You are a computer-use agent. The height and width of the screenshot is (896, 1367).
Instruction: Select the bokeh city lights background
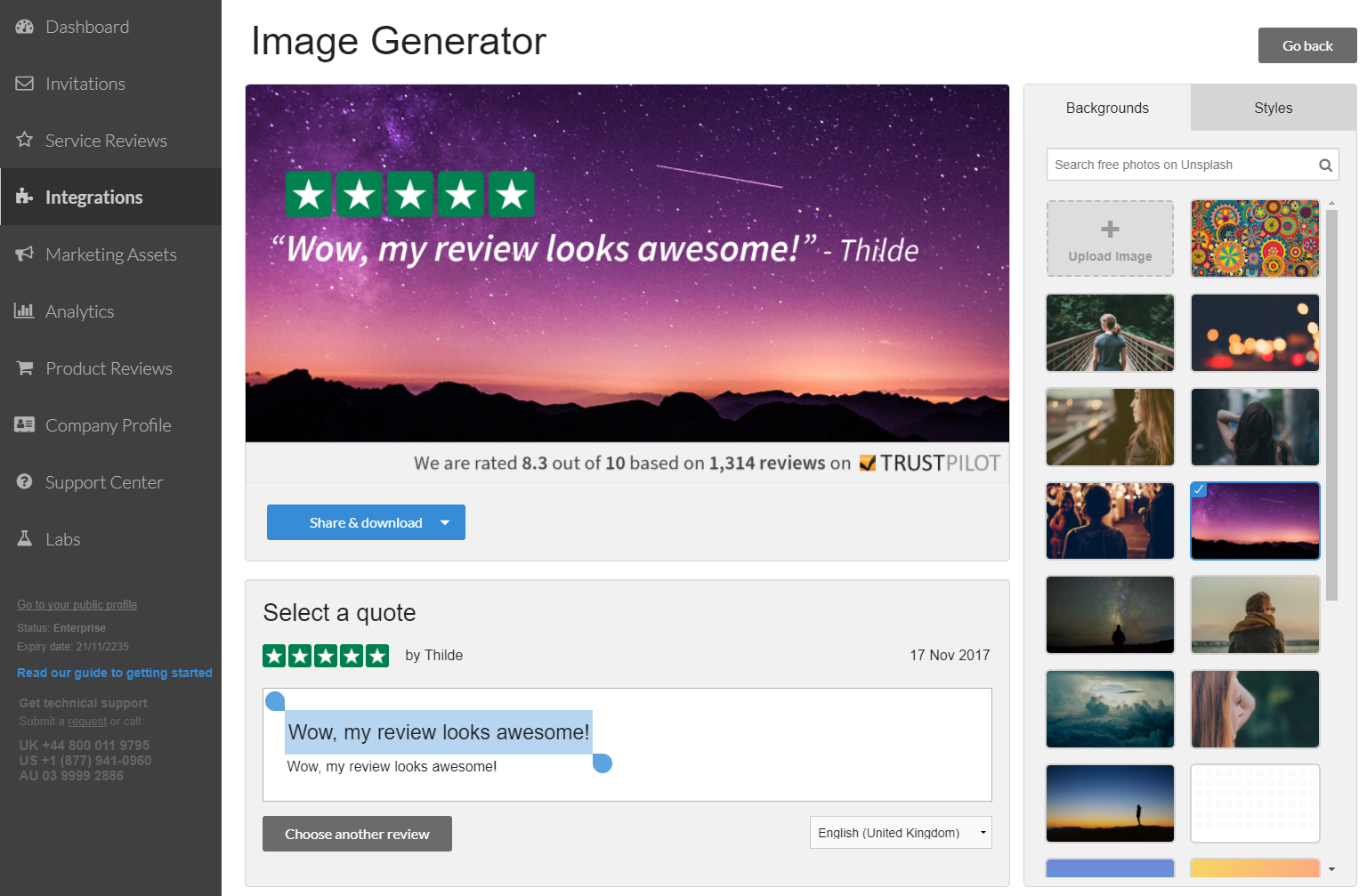[1255, 333]
